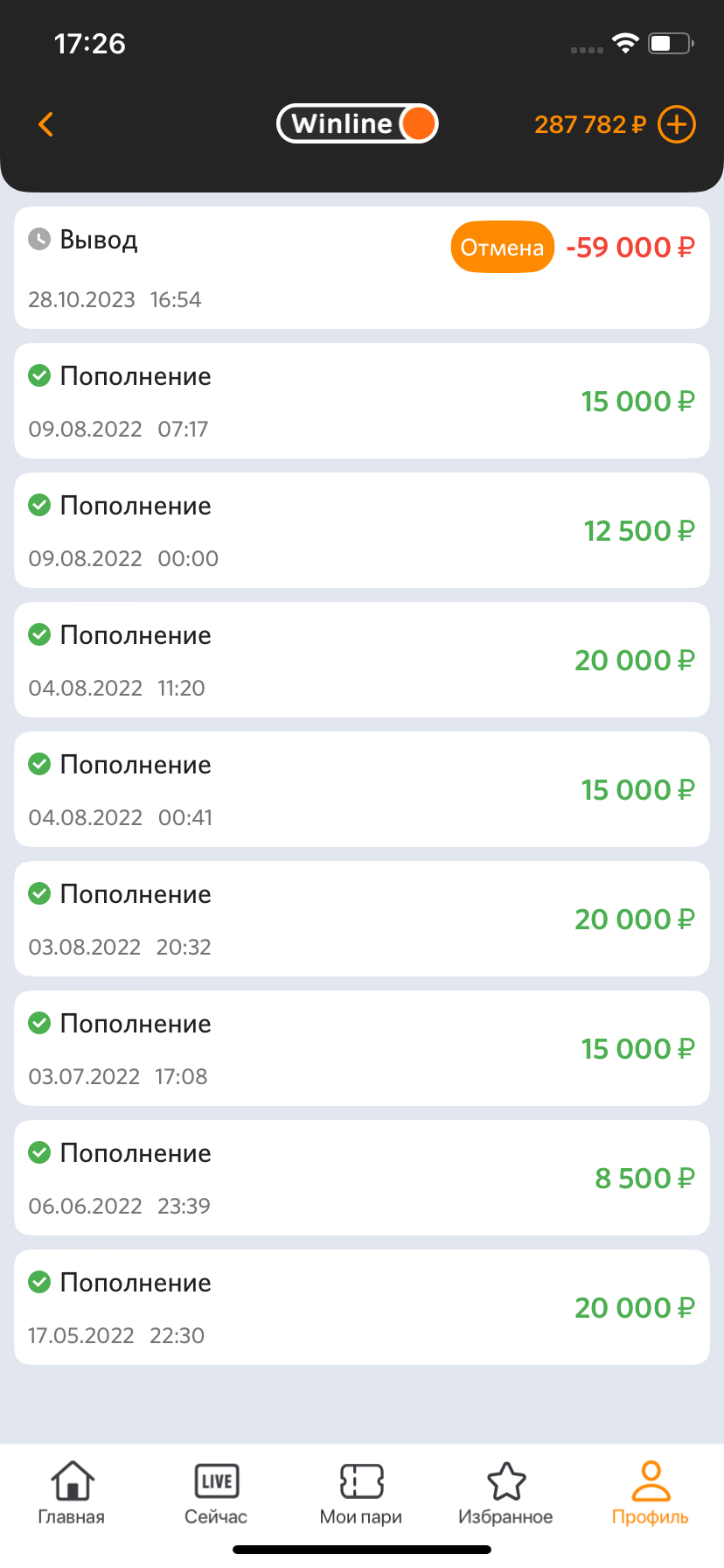This screenshot has width=724, height=1568.
Task: Open the Избранное favorites star tab
Action: 505,1494
